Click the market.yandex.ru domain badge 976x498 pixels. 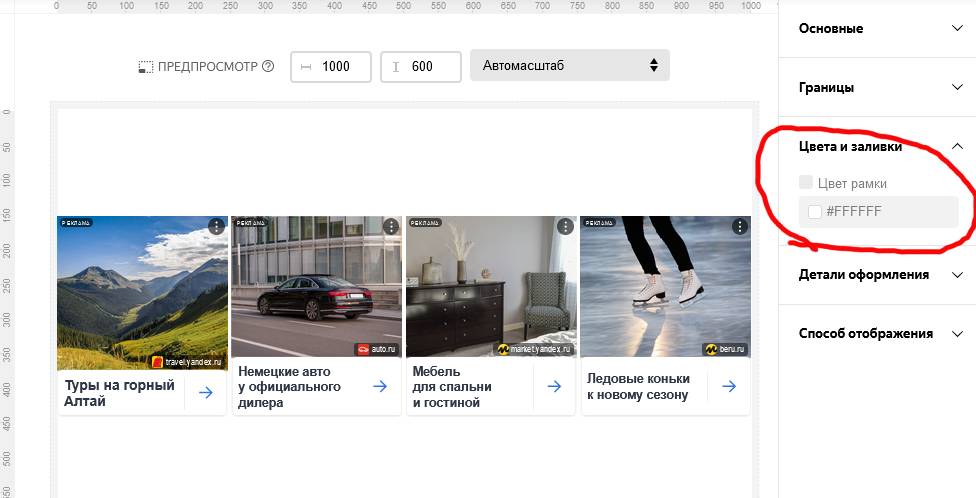pyautogui.click(x=534, y=349)
